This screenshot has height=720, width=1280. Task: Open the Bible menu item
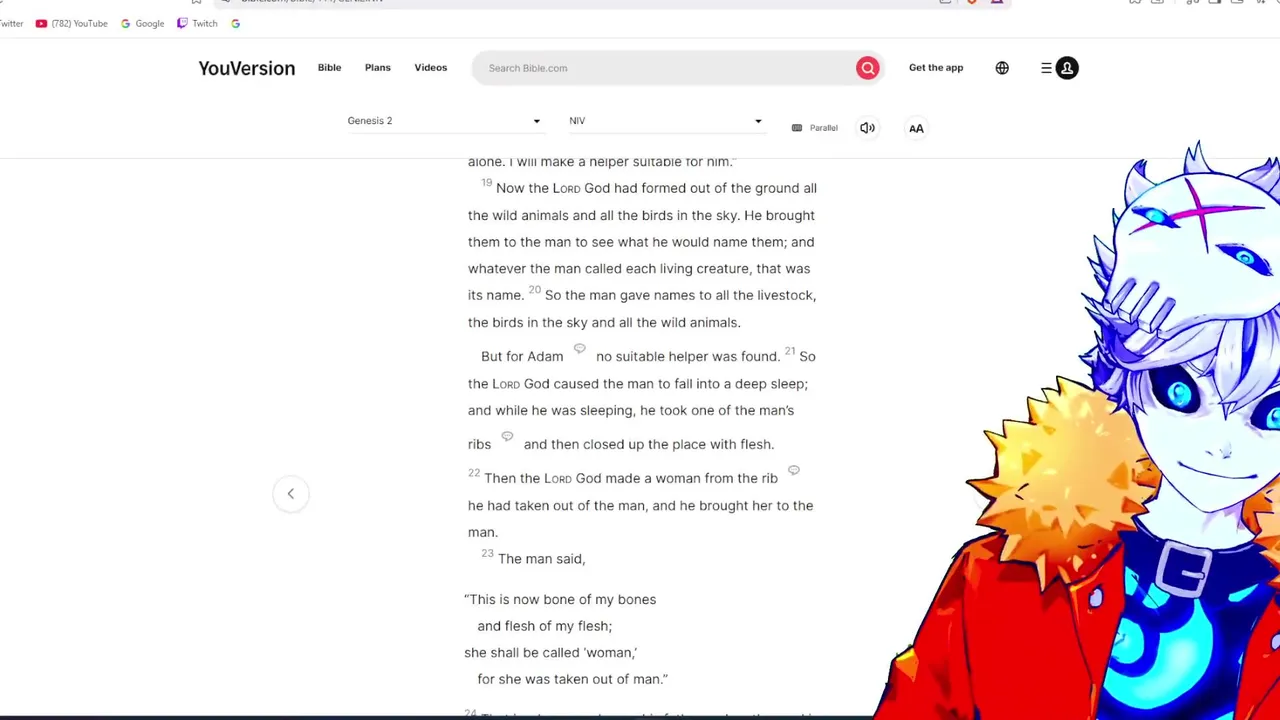point(329,68)
